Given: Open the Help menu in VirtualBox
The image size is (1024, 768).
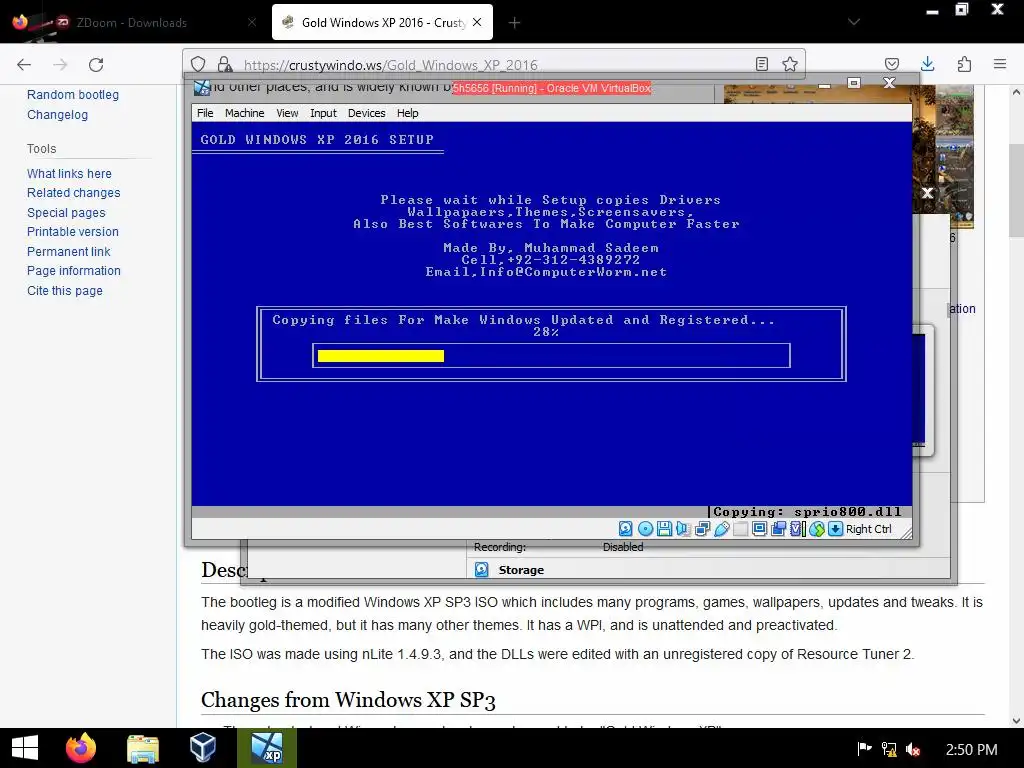Looking at the screenshot, I should pos(408,113).
